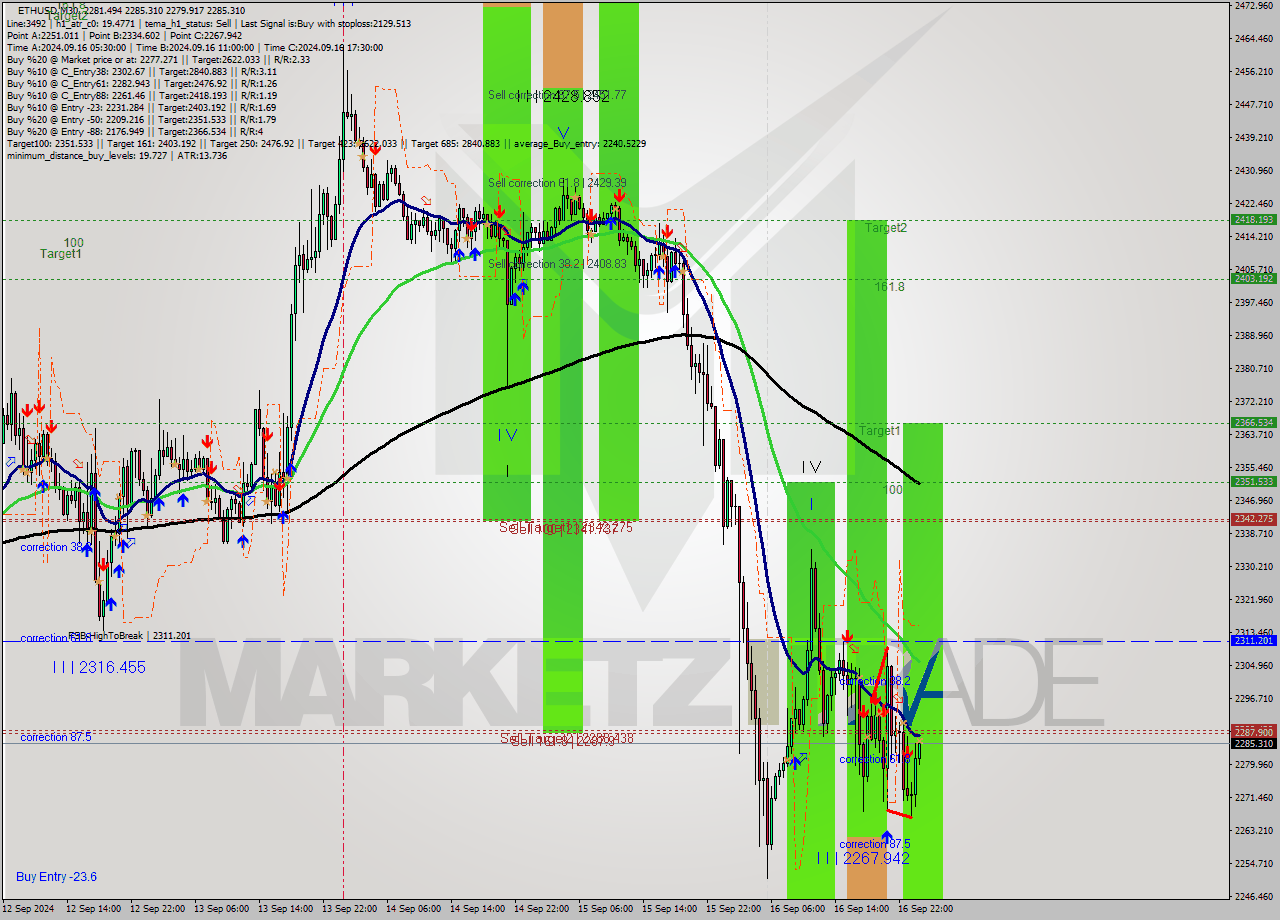
Task: Click the red 2342.275 price tag
Action: click(x=1253, y=518)
